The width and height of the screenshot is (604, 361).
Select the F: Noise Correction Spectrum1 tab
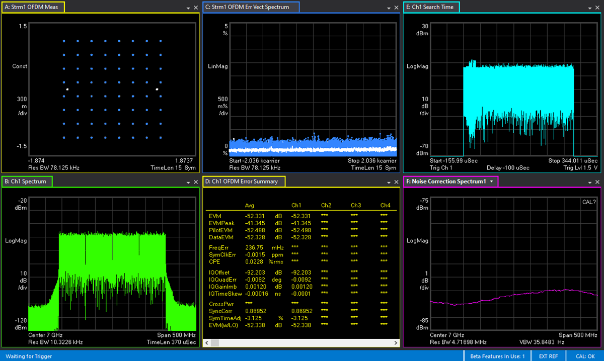click(x=451, y=181)
